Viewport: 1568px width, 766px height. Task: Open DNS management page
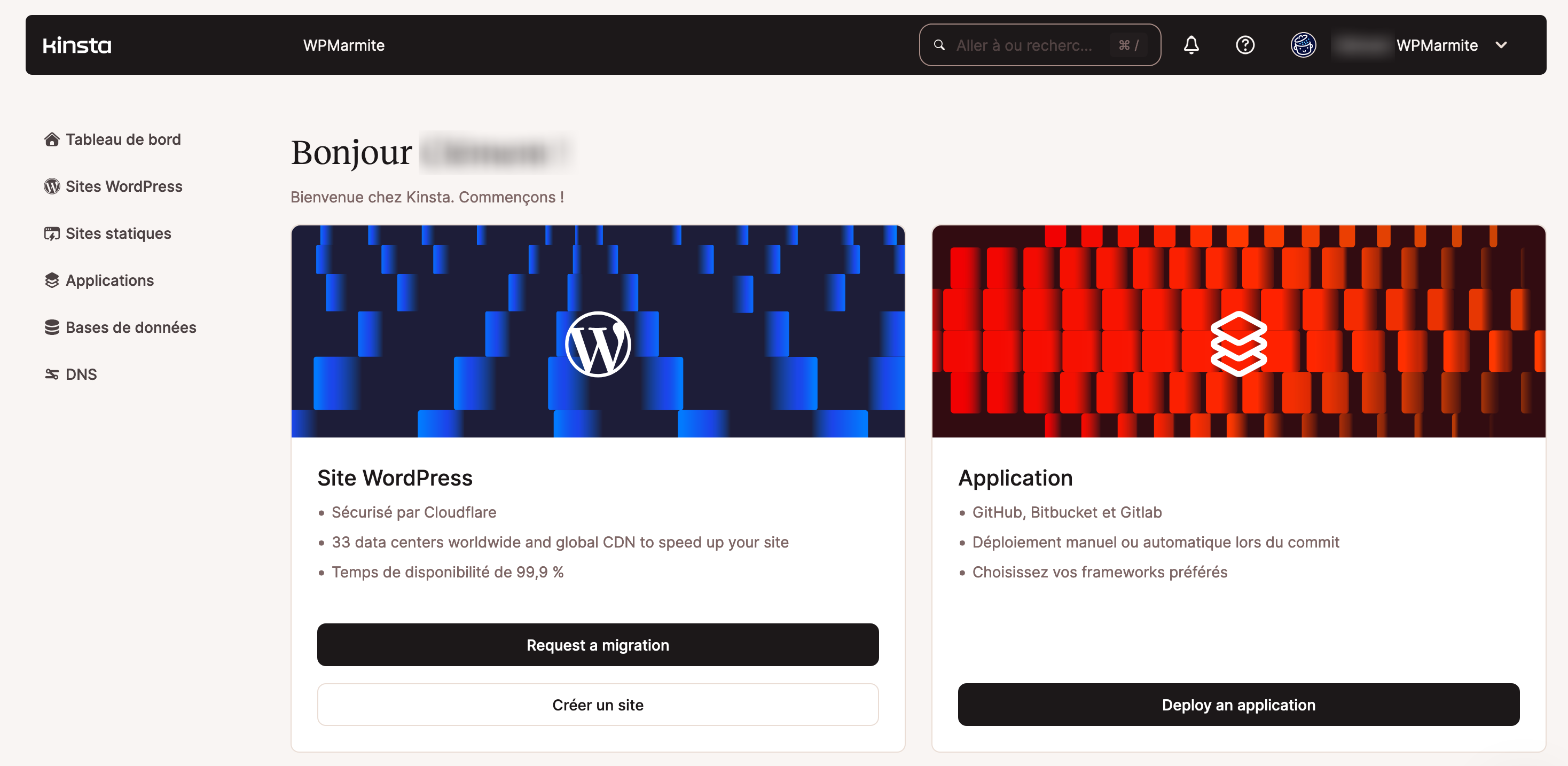[70, 374]
